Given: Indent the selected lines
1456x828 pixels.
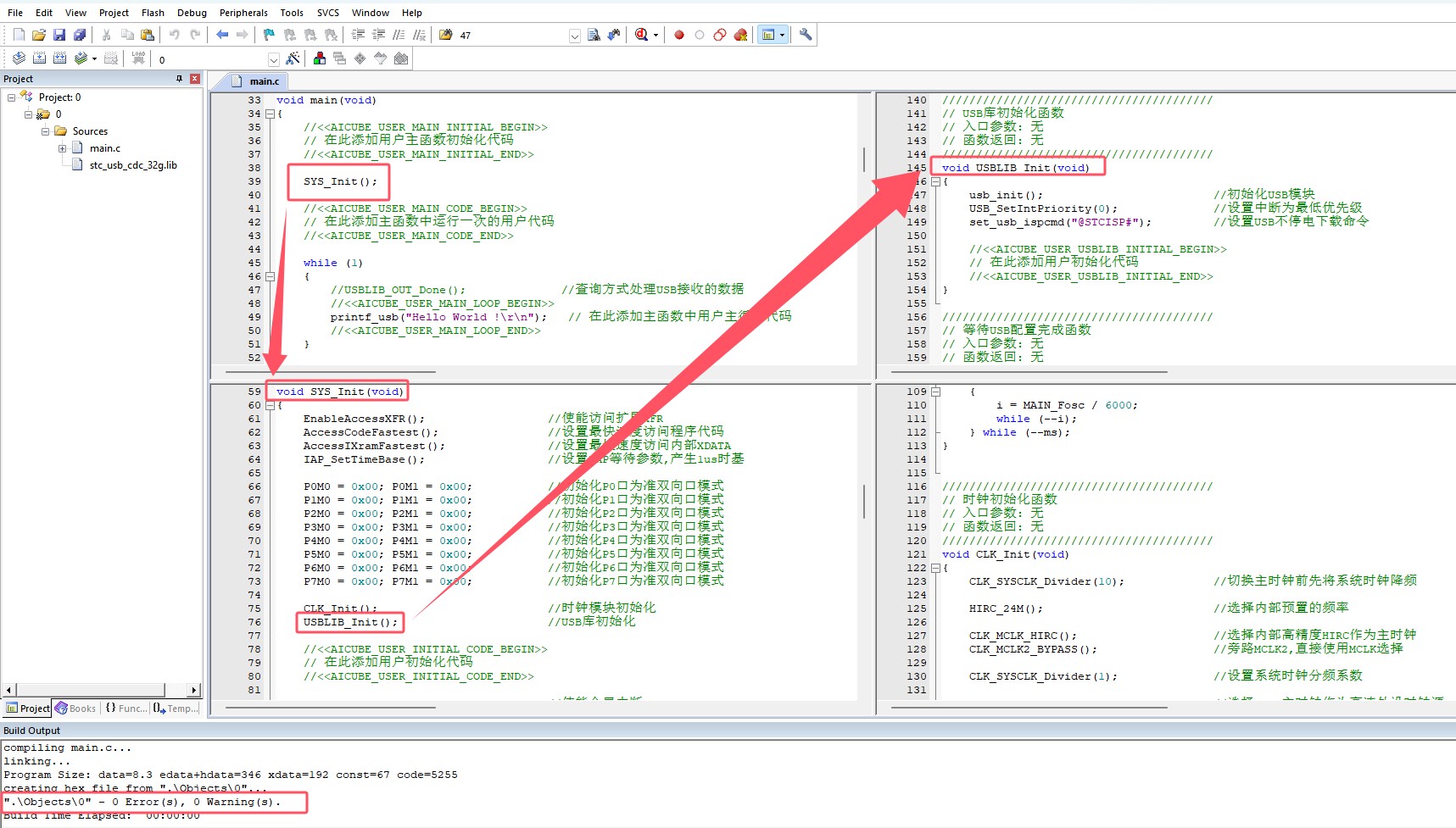Looking at the screenshot, I should [358, 35].
